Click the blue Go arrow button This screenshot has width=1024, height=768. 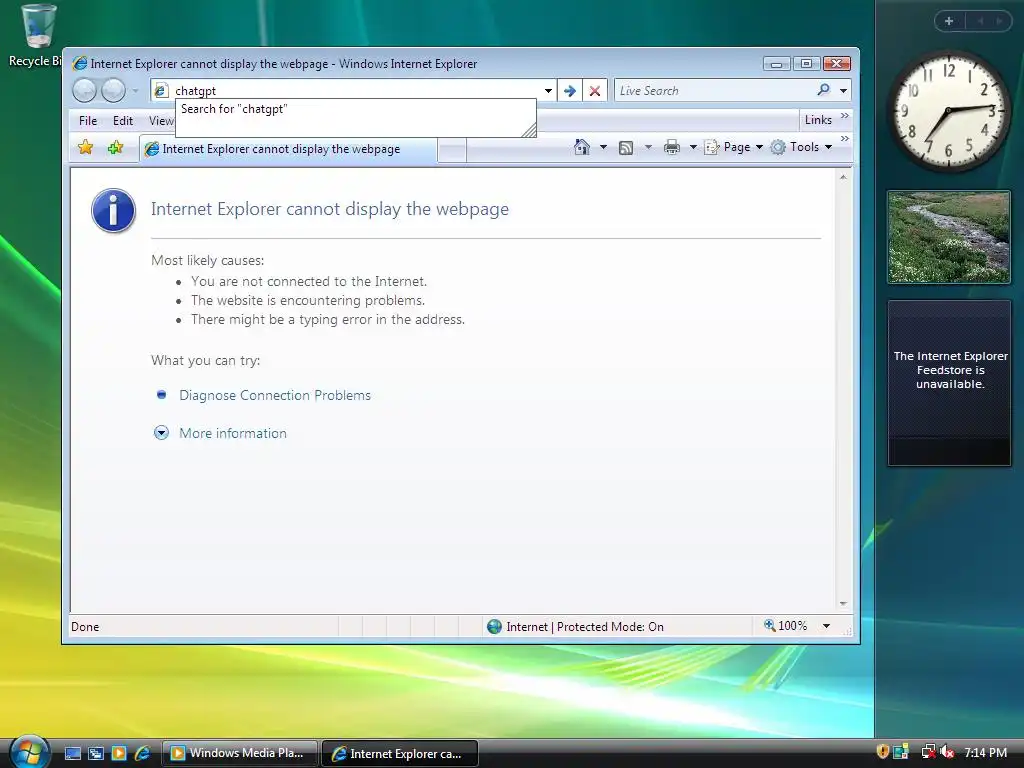click(x=569, y=90)
